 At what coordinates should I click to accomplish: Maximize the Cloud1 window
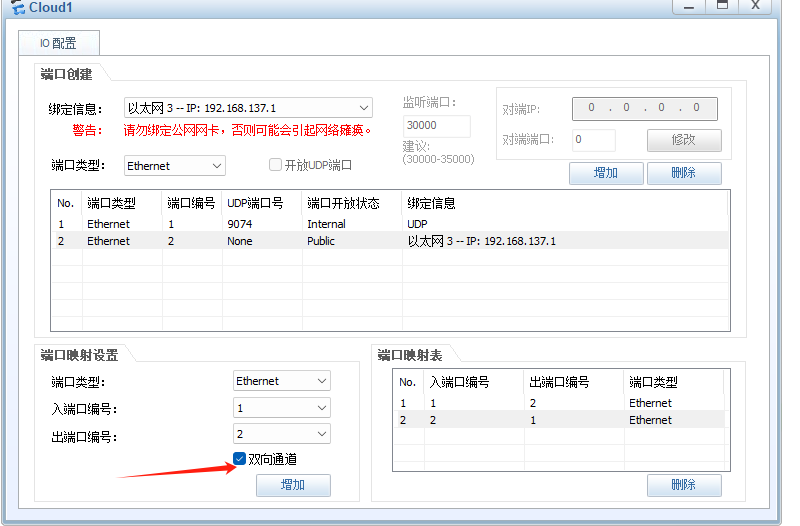(x=722, y=6)
